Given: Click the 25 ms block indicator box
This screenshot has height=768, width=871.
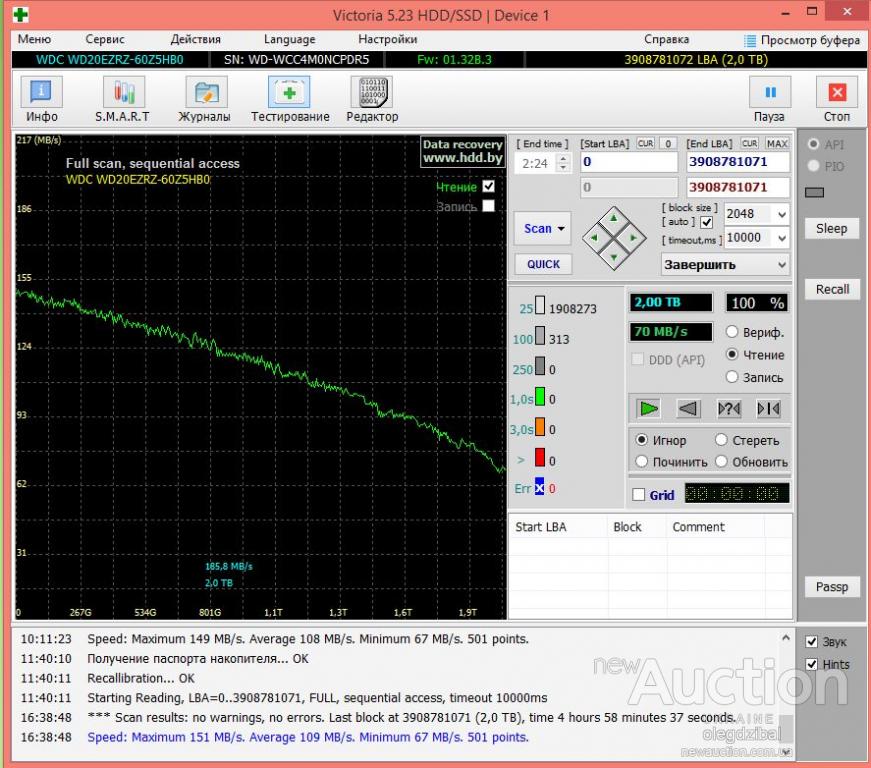Looking at the screenshot, I should [x=540, y=306].
